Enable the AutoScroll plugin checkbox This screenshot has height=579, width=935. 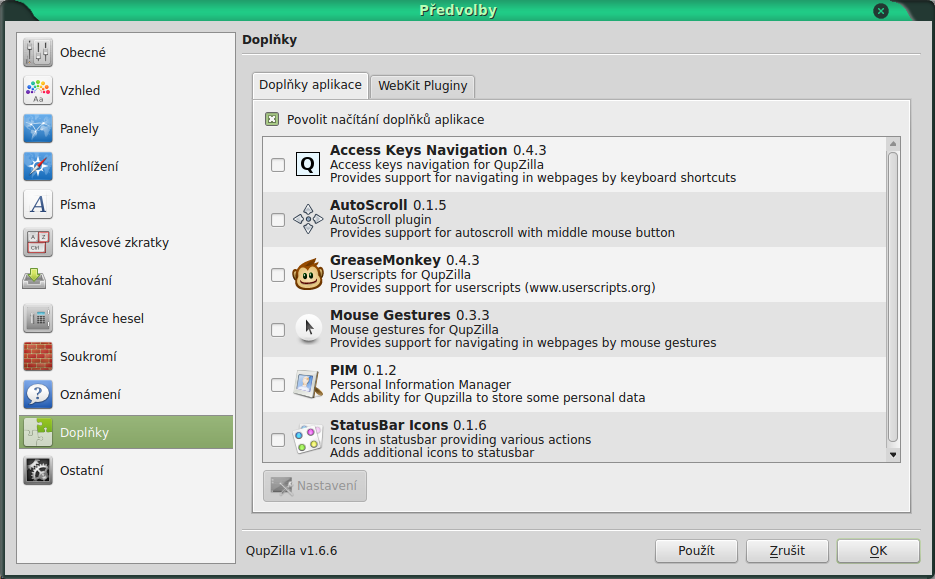point(278,220)
